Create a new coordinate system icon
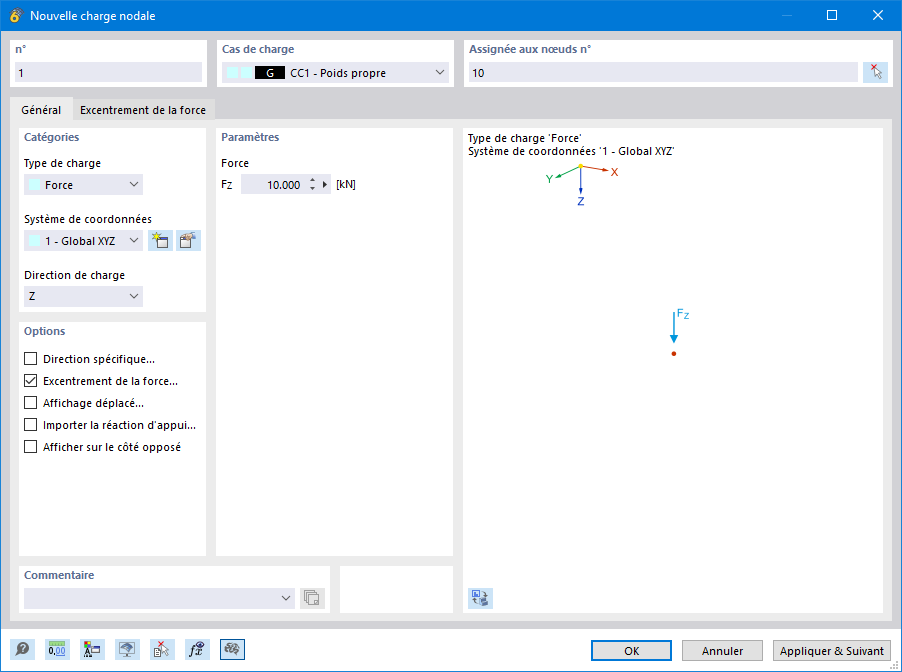902x672 pixels. pos(160,240)
